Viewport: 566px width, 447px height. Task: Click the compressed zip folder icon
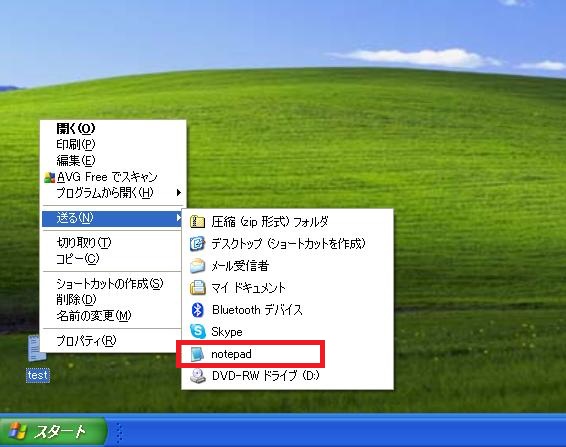point(197,222)
